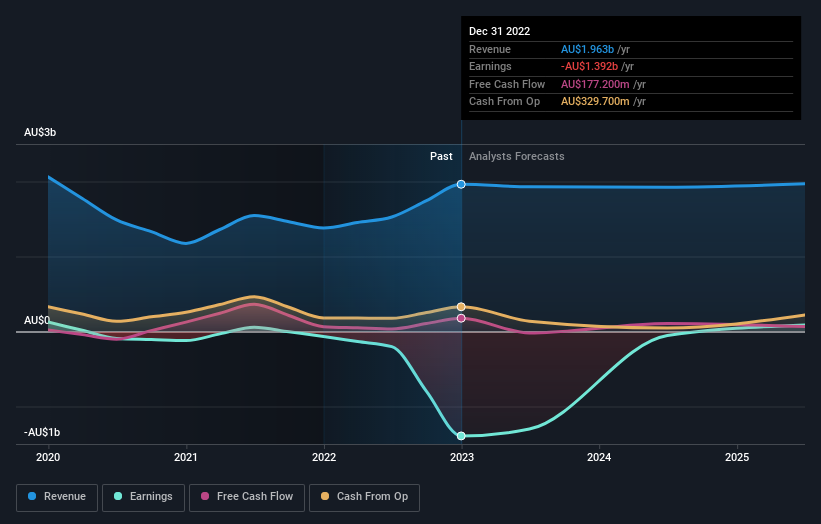Click the AU$3b y-axis label
This screenshot has width=821, height=524.
40,132
